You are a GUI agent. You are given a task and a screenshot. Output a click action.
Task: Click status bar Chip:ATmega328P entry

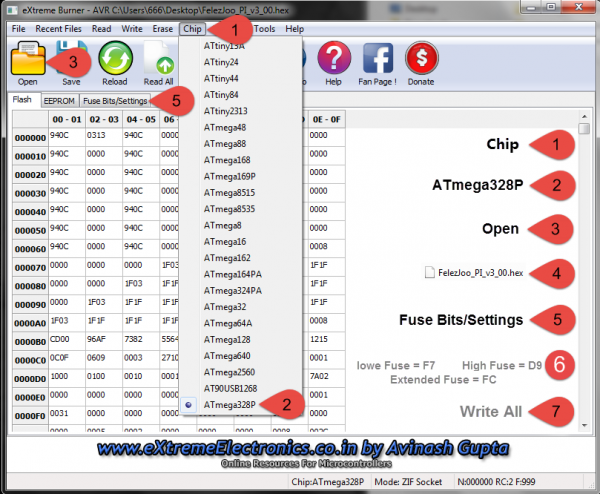[x=328, y=482]
